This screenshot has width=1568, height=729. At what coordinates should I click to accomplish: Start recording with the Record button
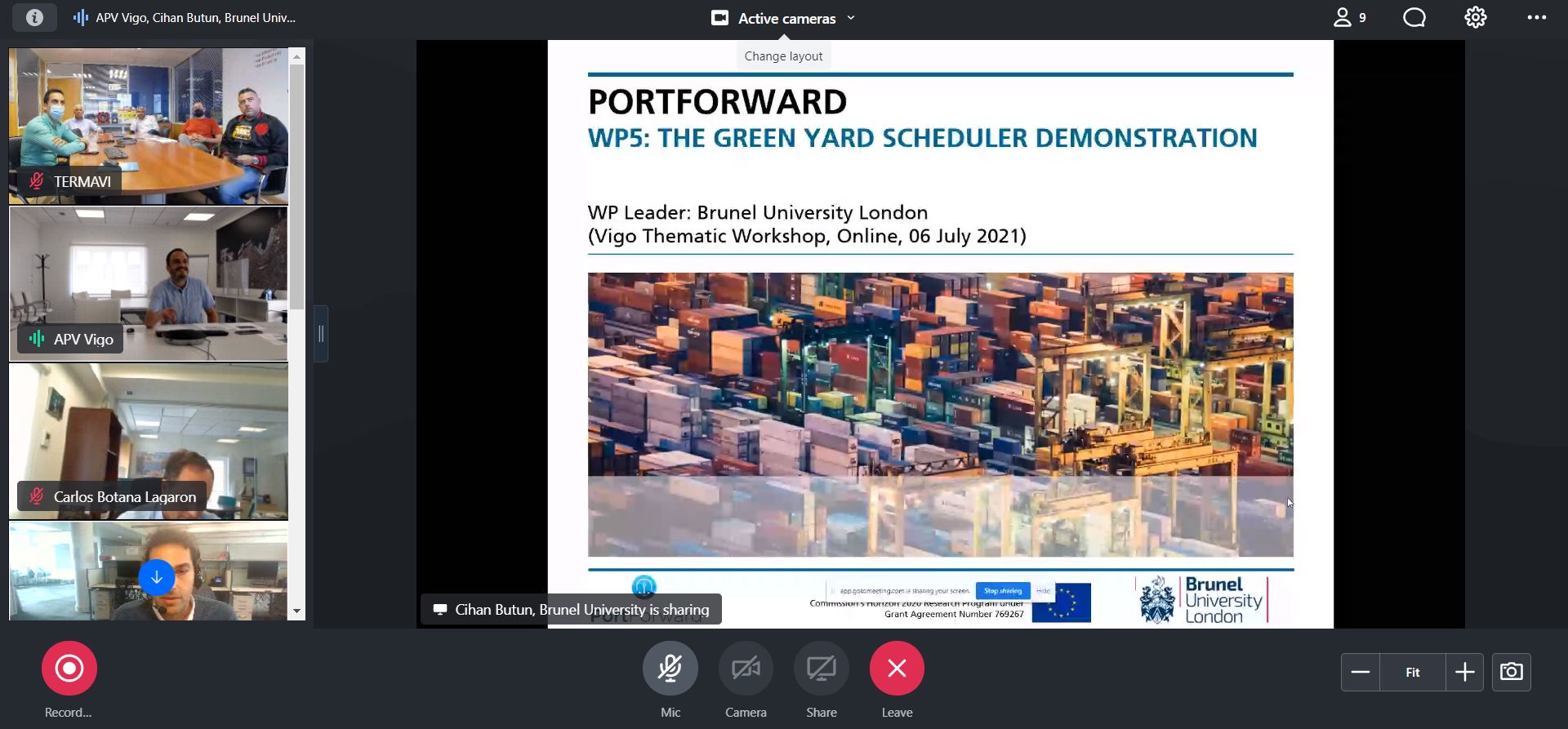click(x=69, y=669)
